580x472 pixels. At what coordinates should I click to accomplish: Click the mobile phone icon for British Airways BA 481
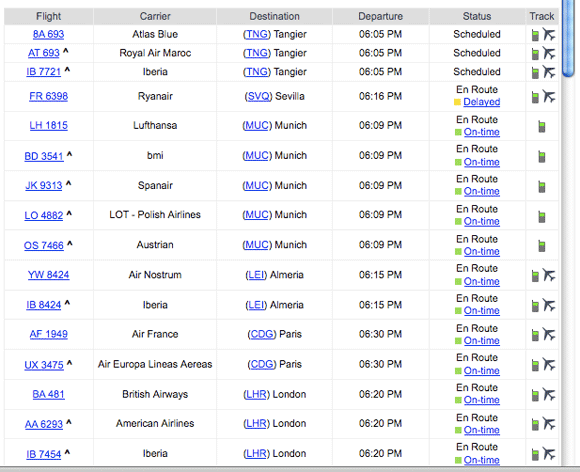click(x=535, y=395)
